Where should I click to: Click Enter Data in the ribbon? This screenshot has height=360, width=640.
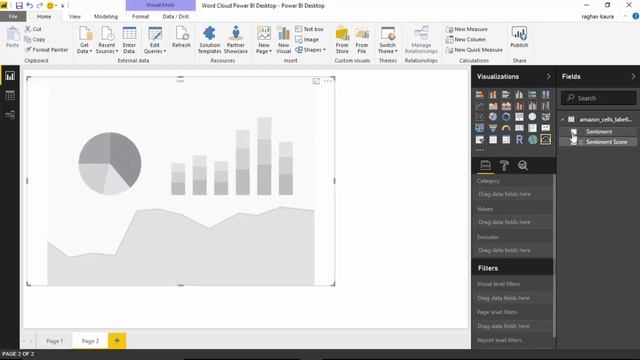point(129,40)
